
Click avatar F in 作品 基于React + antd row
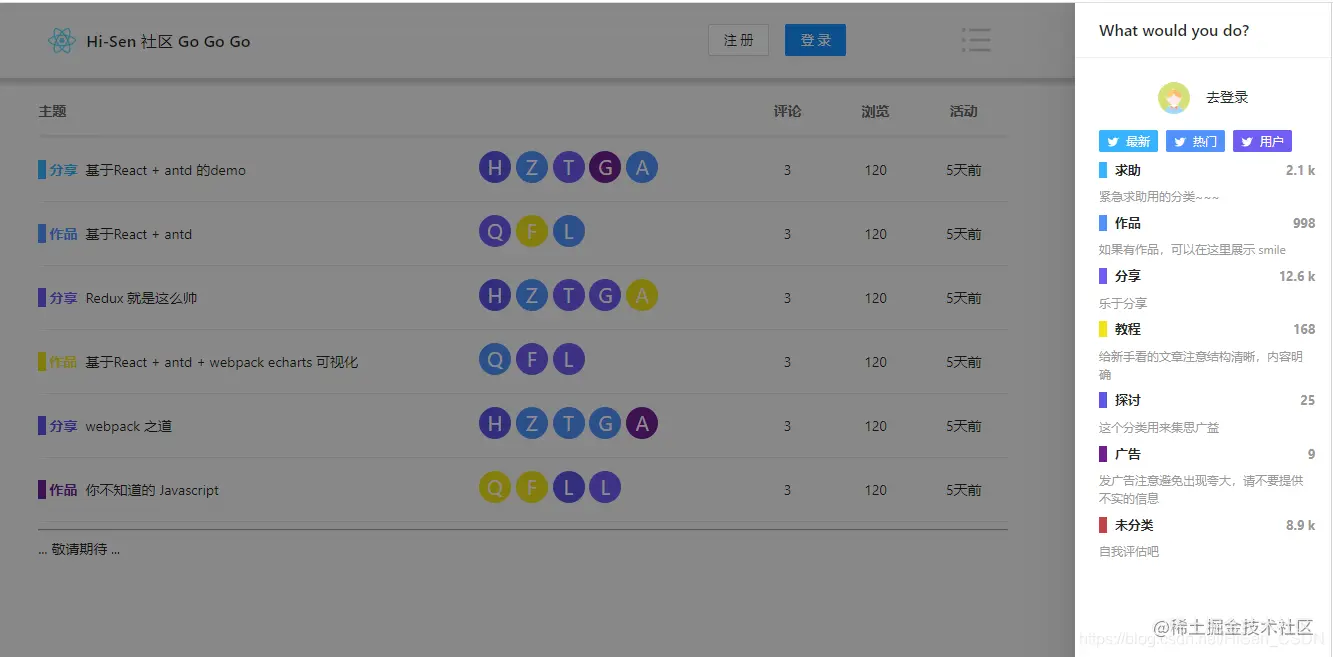(532, 232)
